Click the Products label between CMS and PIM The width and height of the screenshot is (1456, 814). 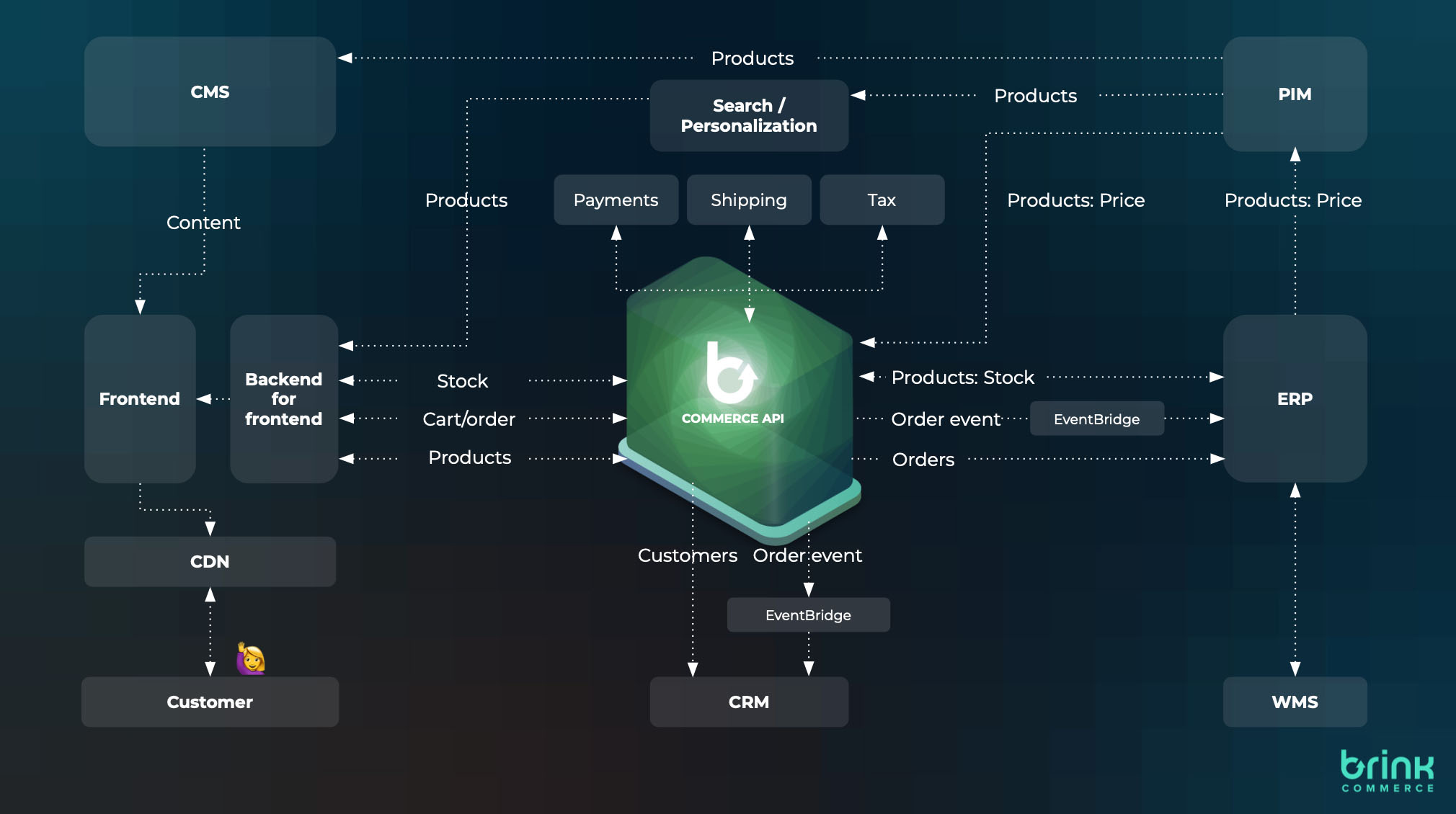753,58
